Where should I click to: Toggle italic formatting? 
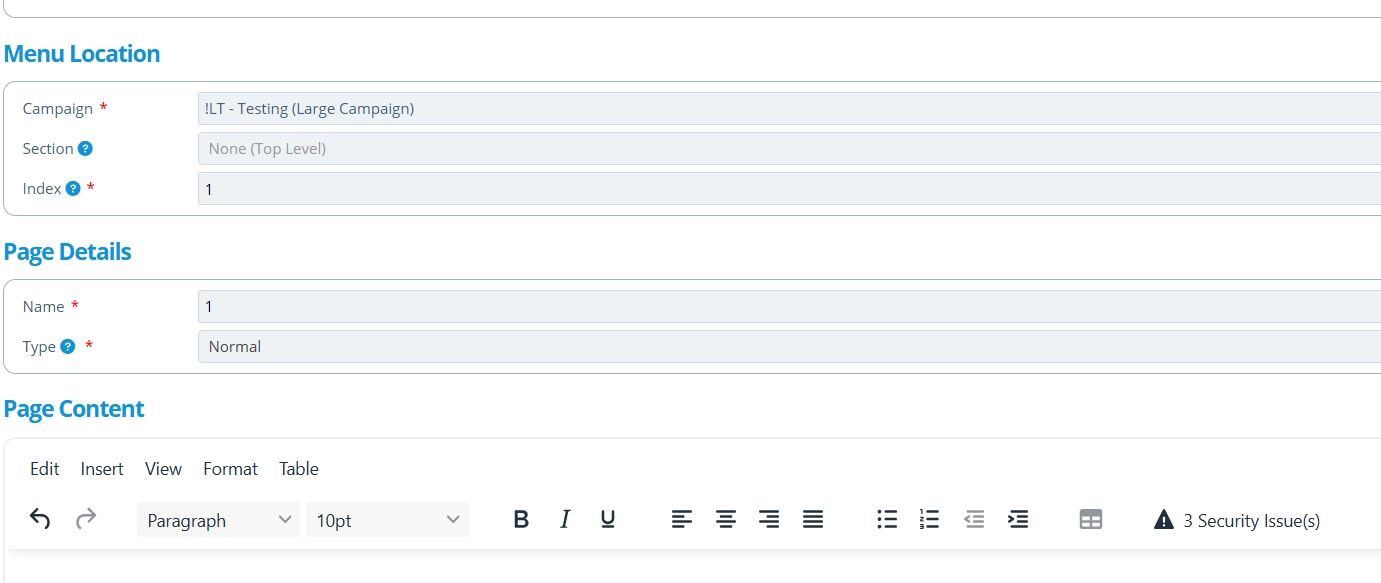[x=565, y=519]
